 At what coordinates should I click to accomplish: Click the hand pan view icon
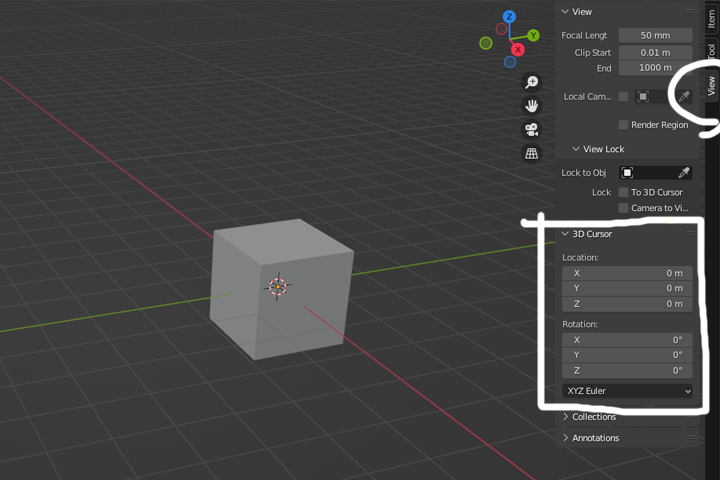click(x=531, y=106)
